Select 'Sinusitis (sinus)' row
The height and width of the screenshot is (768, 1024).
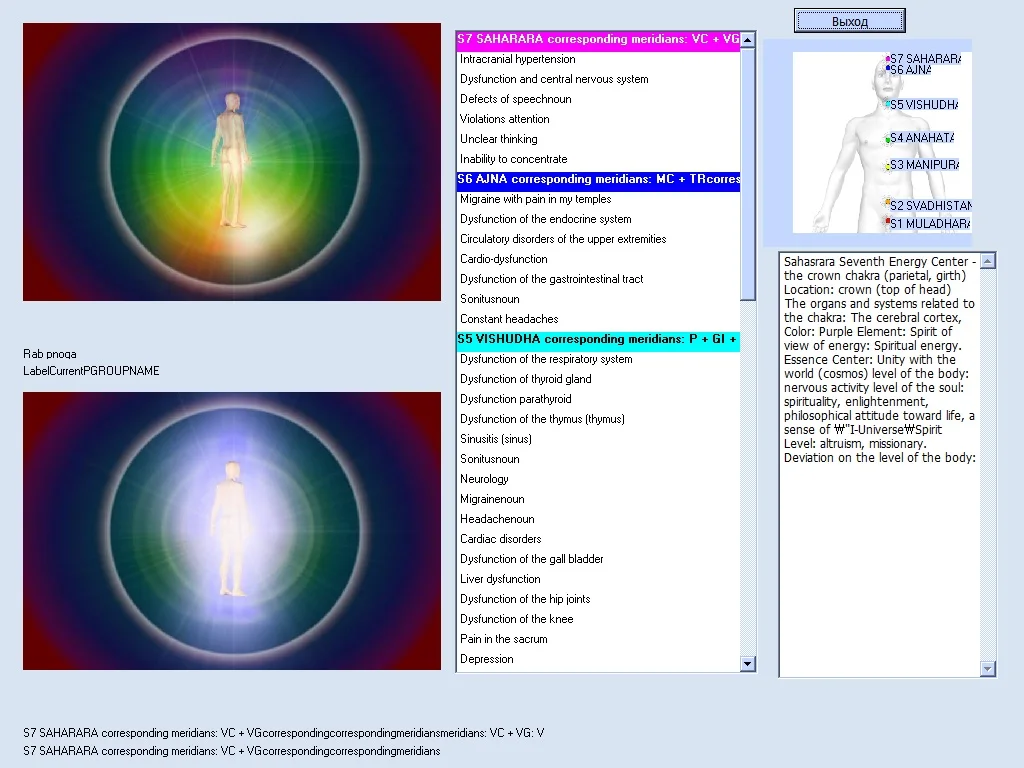point(598,439)
